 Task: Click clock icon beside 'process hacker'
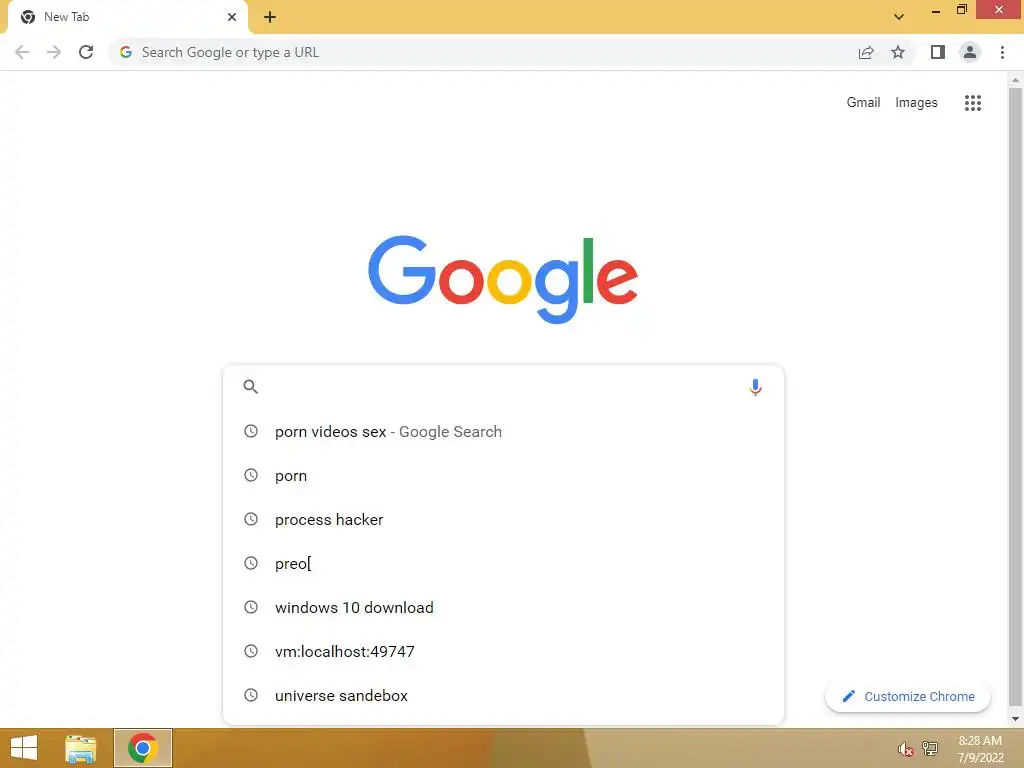[251, 519]
